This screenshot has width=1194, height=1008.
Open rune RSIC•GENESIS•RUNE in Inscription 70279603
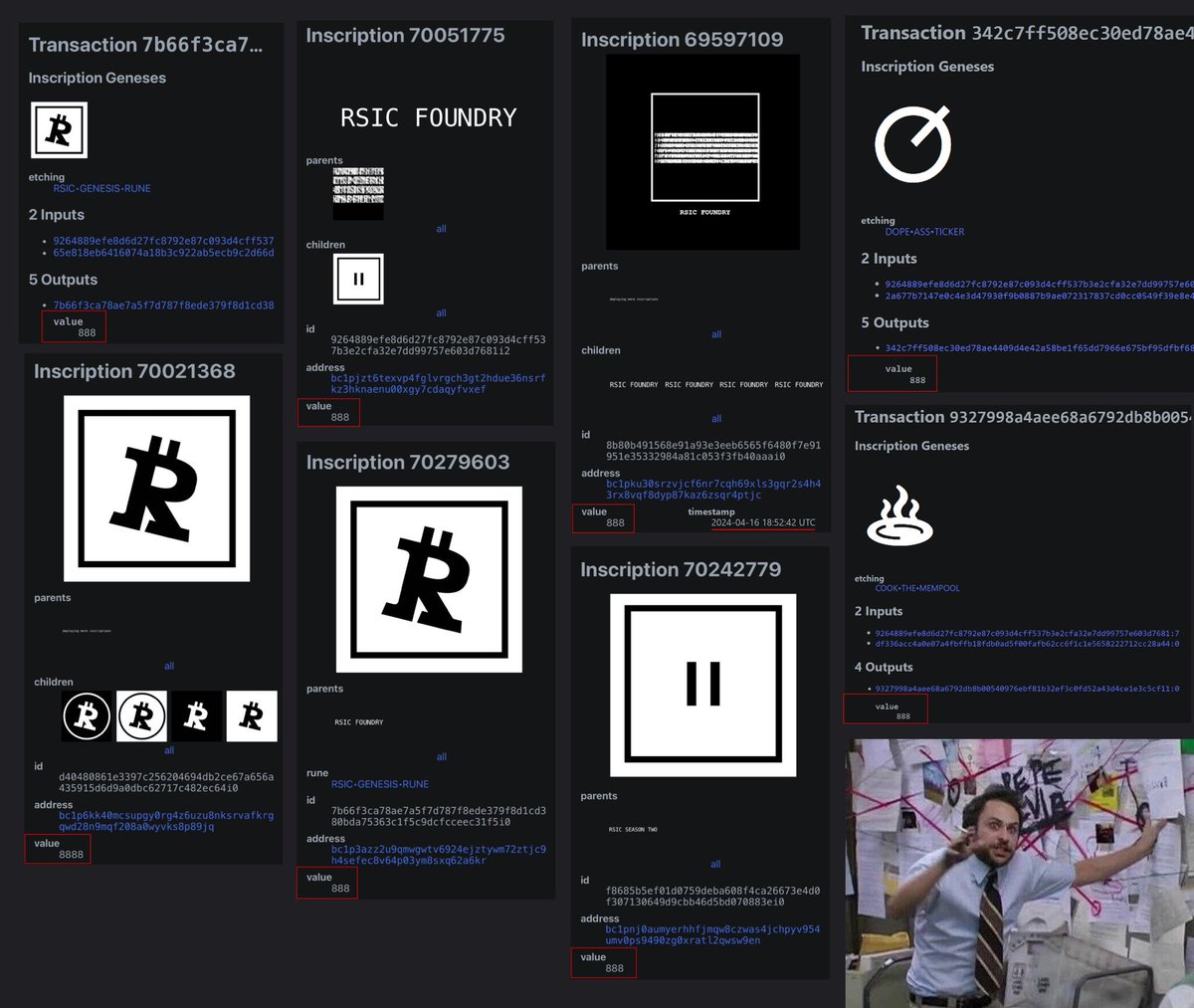click(380, 784)
